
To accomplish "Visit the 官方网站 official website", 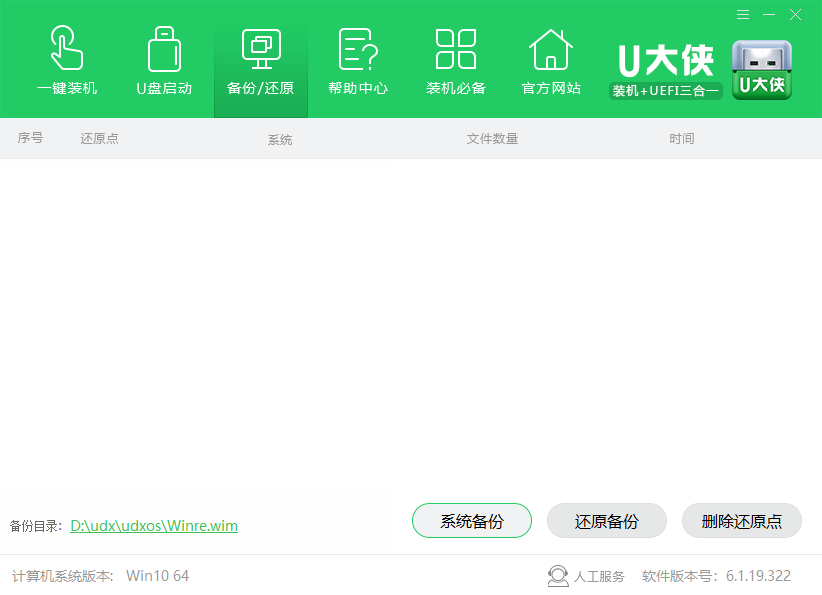I will point(551,58).
